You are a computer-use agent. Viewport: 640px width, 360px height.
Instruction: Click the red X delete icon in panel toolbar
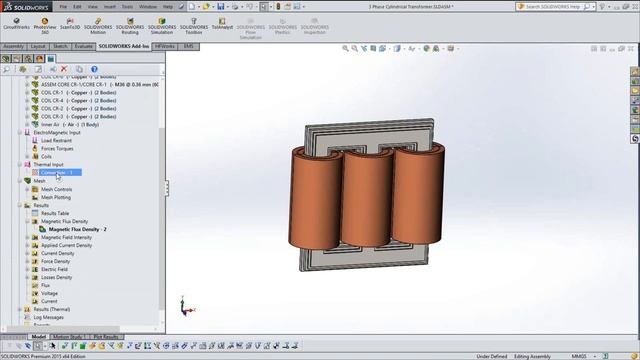[64, 69]
